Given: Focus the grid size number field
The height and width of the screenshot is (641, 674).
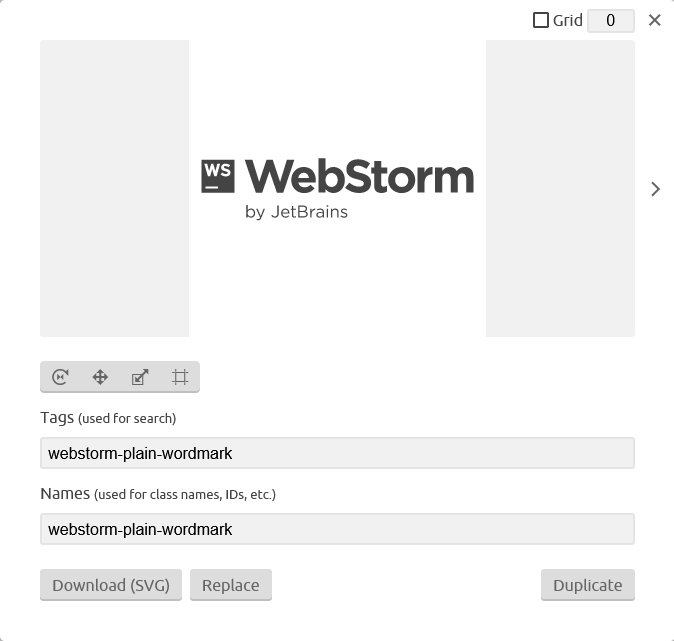Looking at the screenshot, I should coord(611,21).
